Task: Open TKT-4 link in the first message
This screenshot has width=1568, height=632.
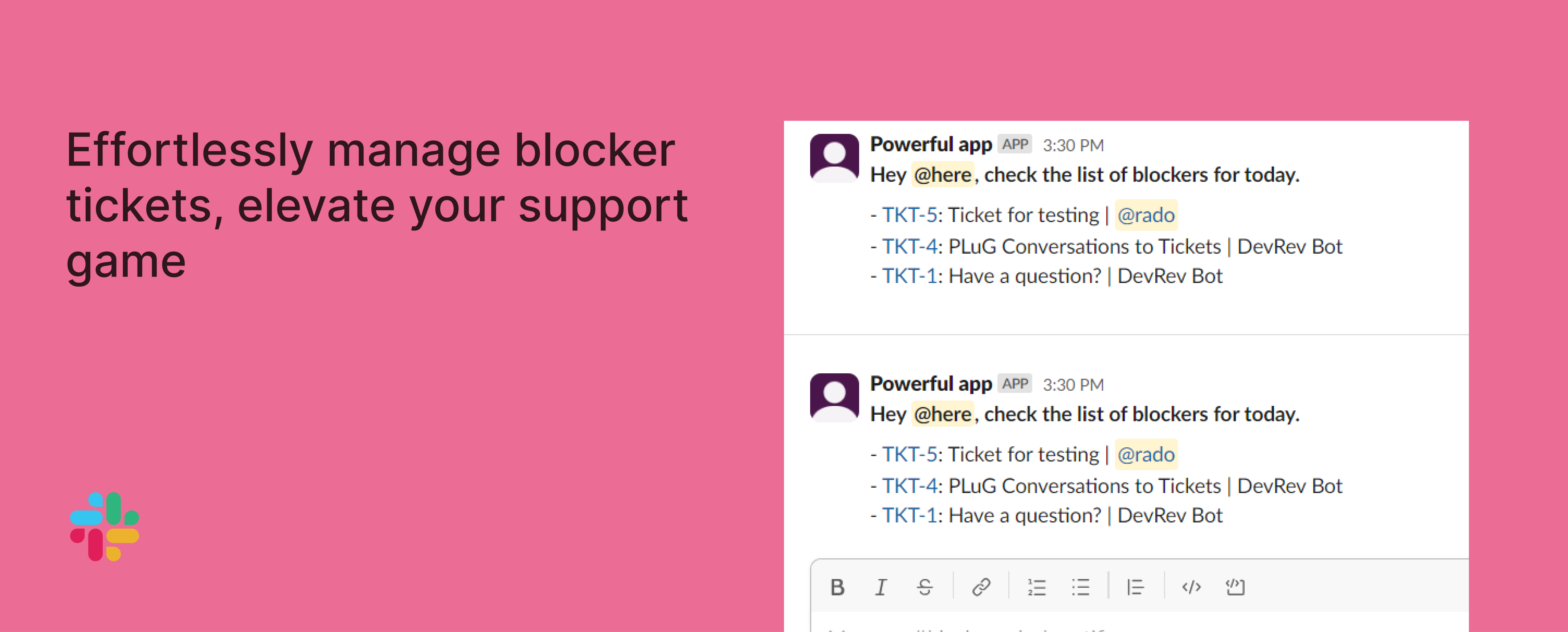Action: (x=909, y=247)
